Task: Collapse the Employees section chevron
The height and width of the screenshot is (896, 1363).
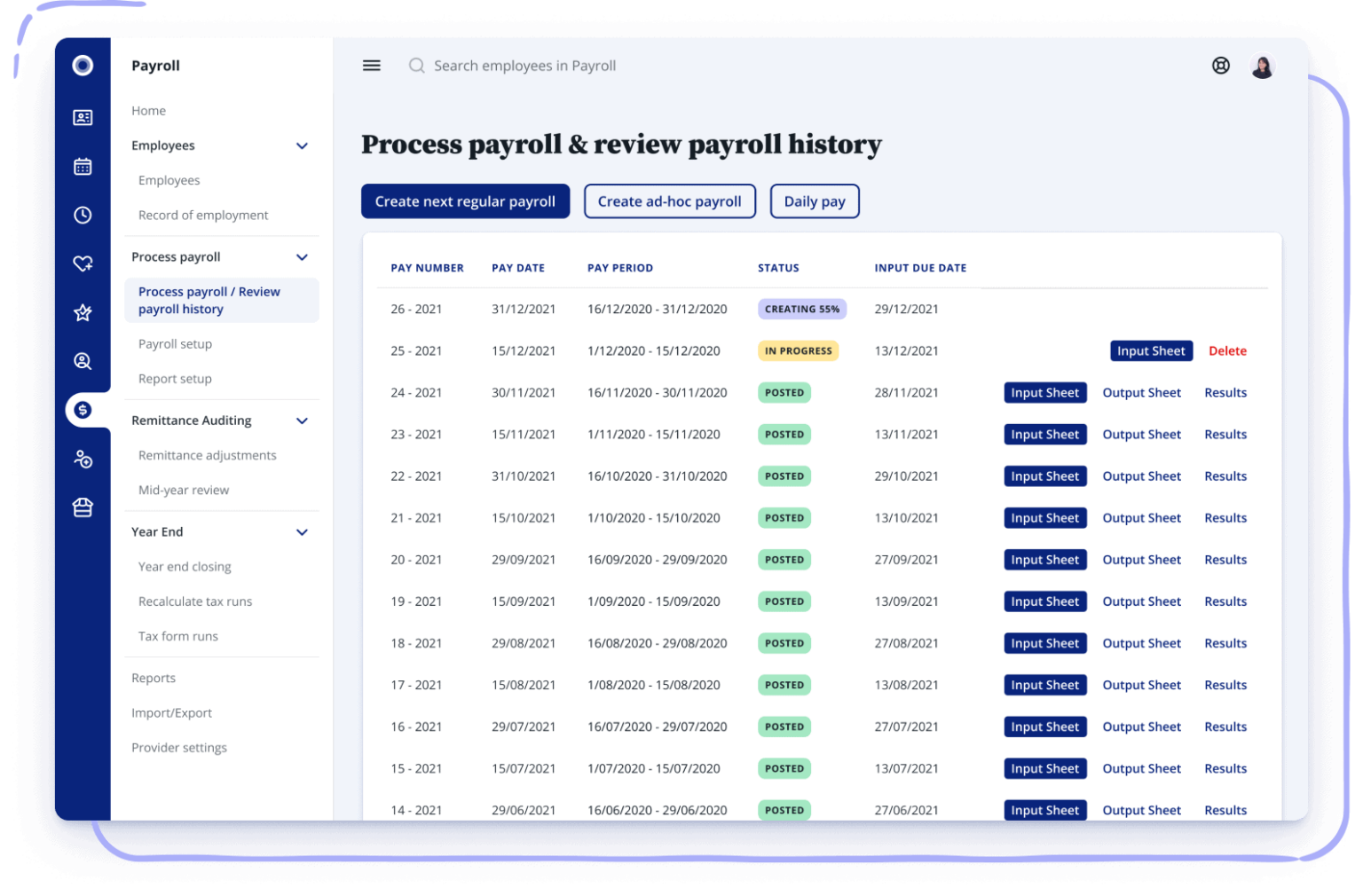Action: (x=302, y=146)
